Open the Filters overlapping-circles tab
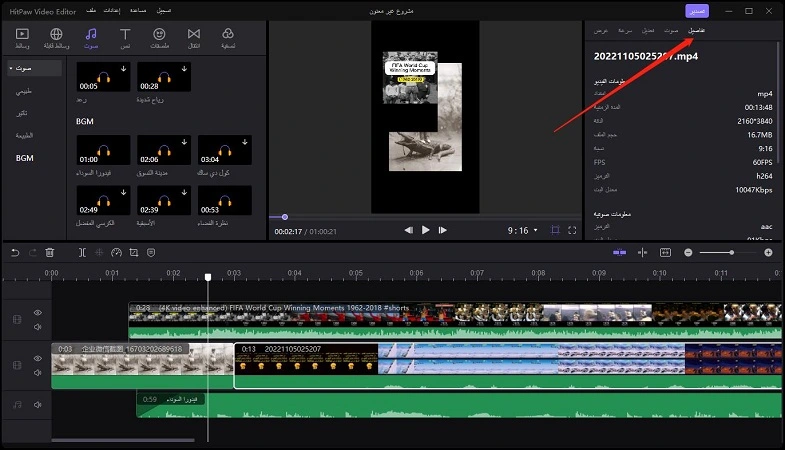 coord(228,38)
